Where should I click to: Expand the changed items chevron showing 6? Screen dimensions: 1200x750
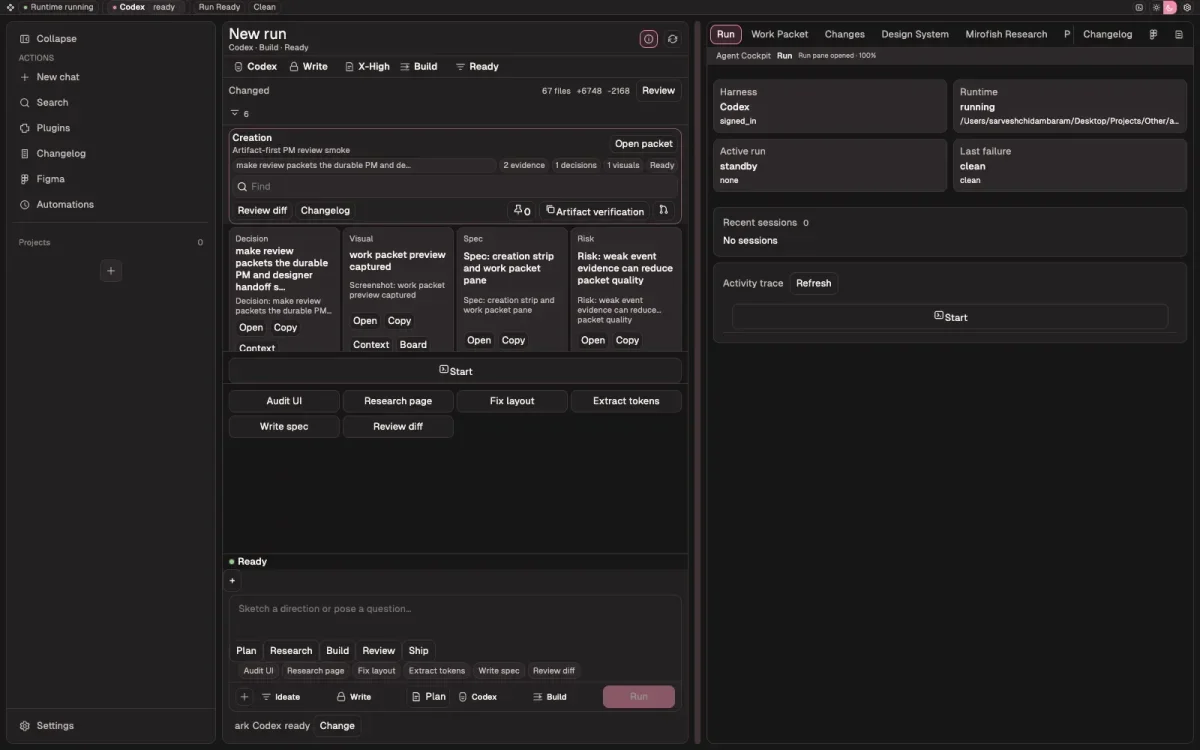[x=240, y=113]
